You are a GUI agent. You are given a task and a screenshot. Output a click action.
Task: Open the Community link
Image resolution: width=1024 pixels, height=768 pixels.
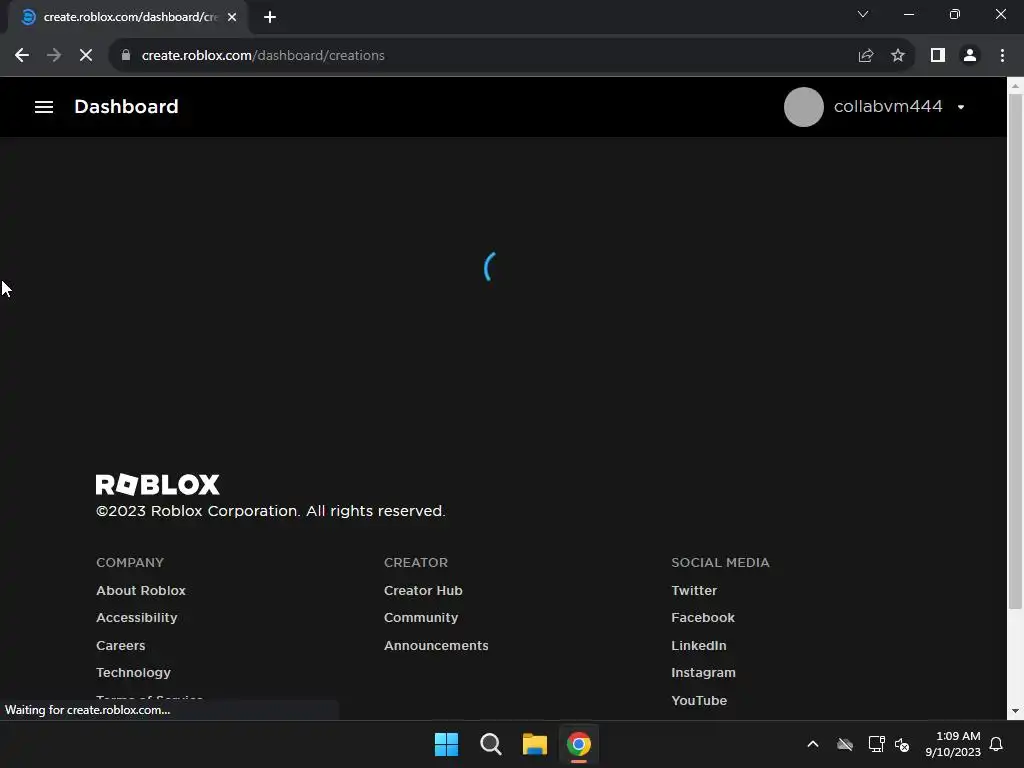[x=421, y=618]
